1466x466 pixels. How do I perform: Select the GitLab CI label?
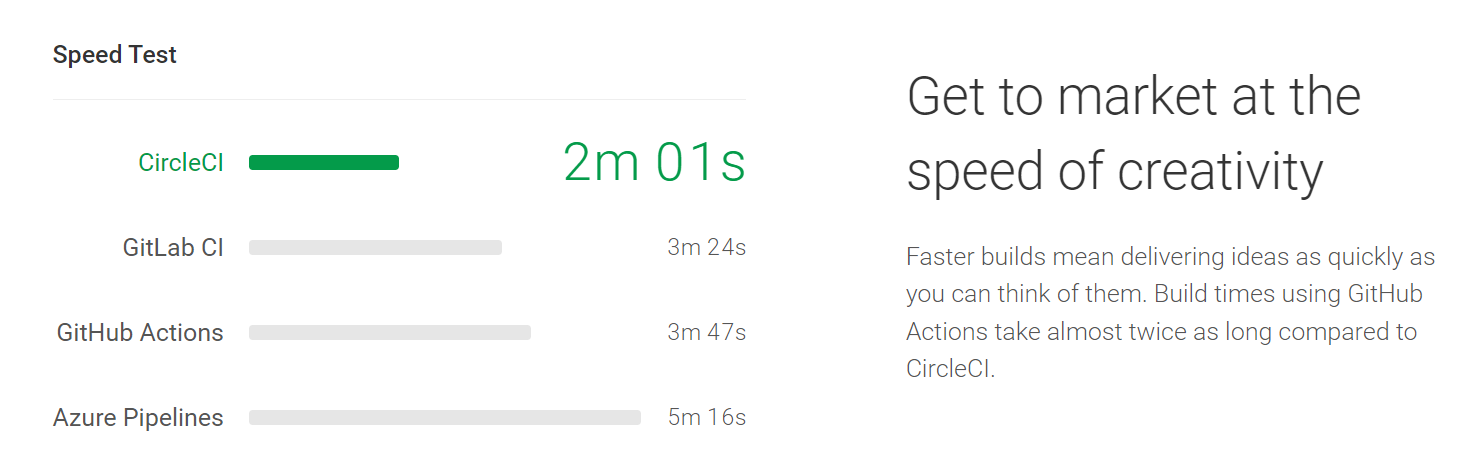pos(173,247)
